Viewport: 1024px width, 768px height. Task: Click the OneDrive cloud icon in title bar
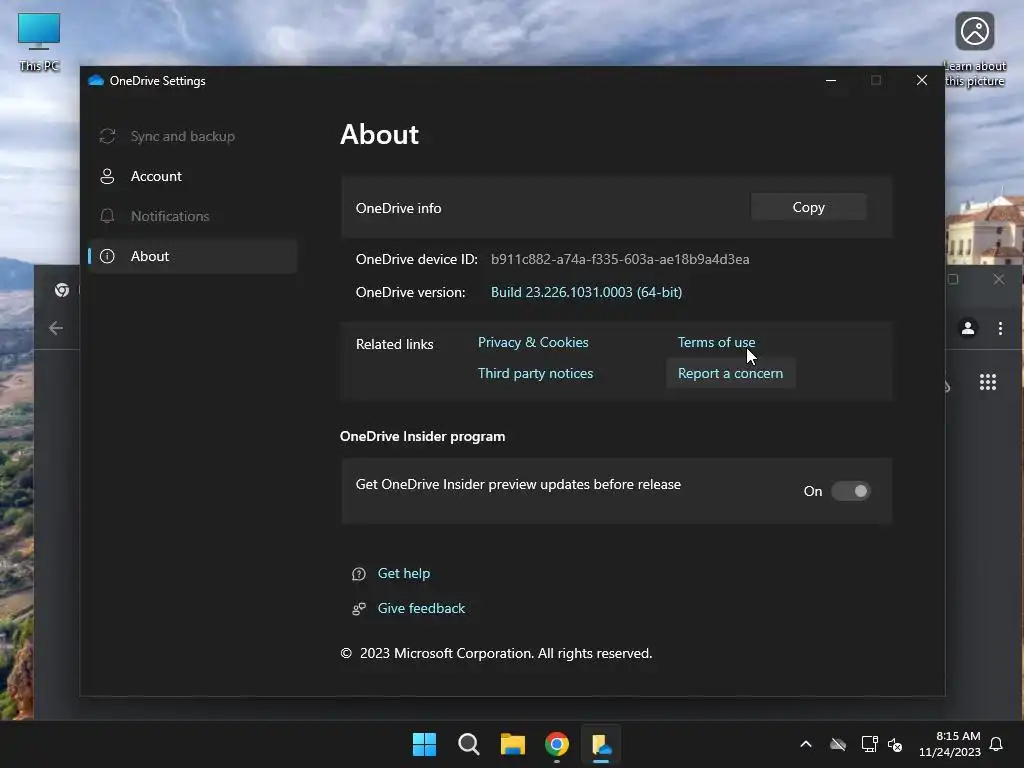click(96, 80)
